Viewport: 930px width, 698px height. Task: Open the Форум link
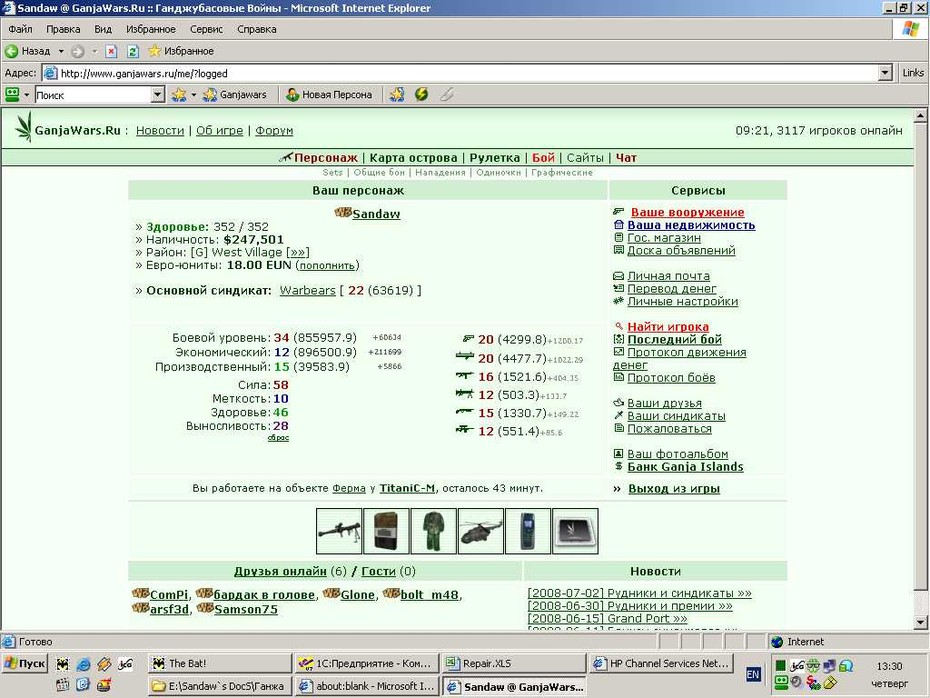pos(274,130)
